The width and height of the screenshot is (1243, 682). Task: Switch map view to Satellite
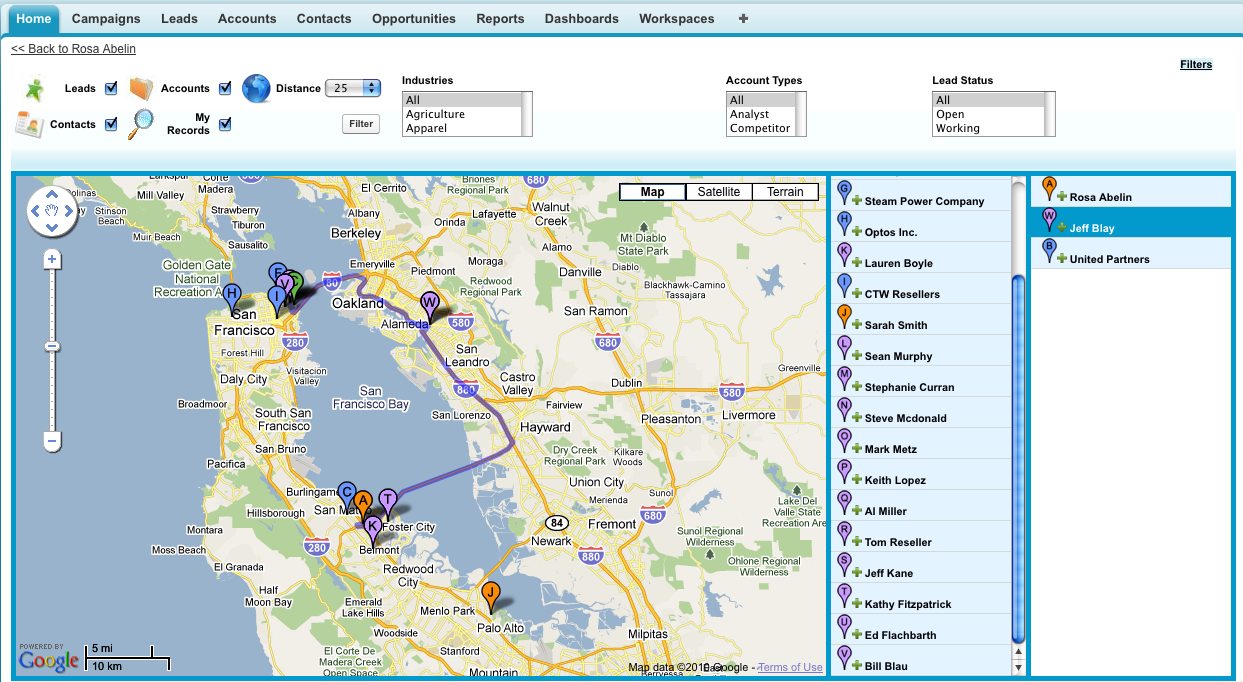coord(718,192)
